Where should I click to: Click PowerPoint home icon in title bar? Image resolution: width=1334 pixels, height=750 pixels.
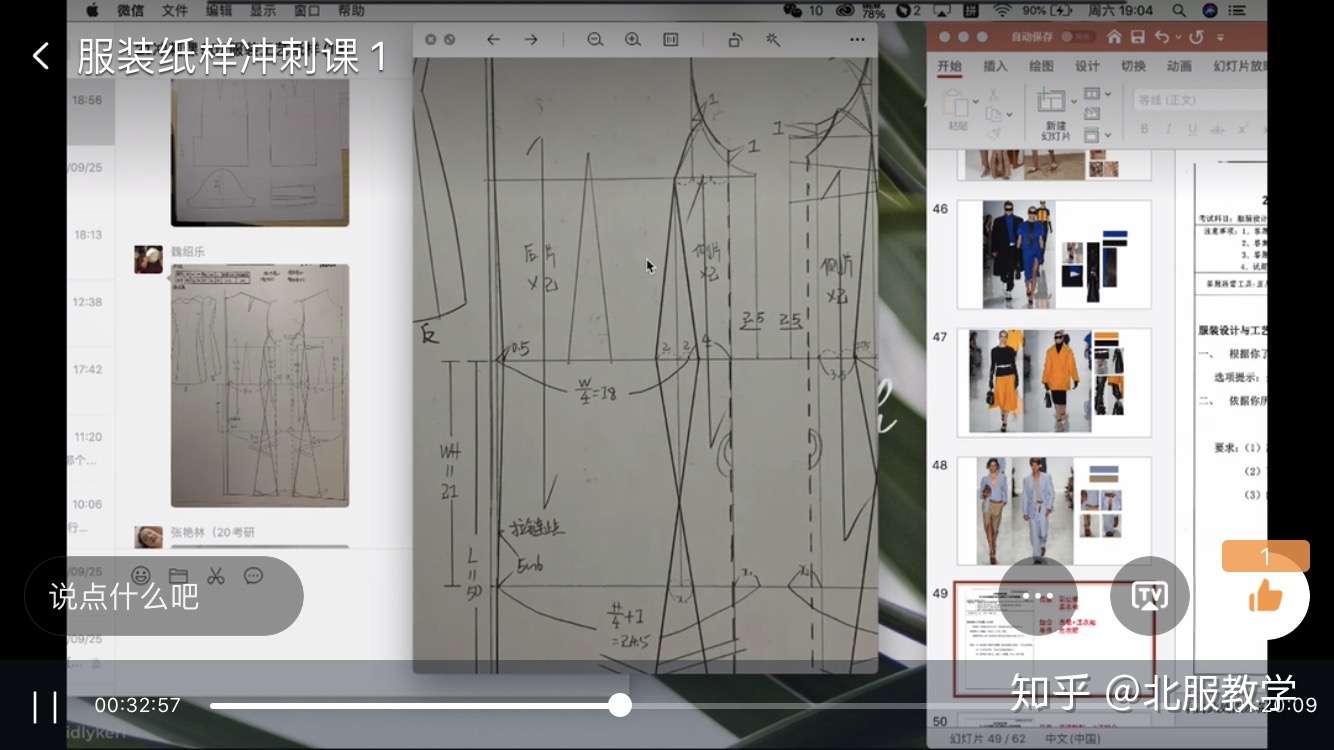pyautogui.click(x=1114, y=36)
